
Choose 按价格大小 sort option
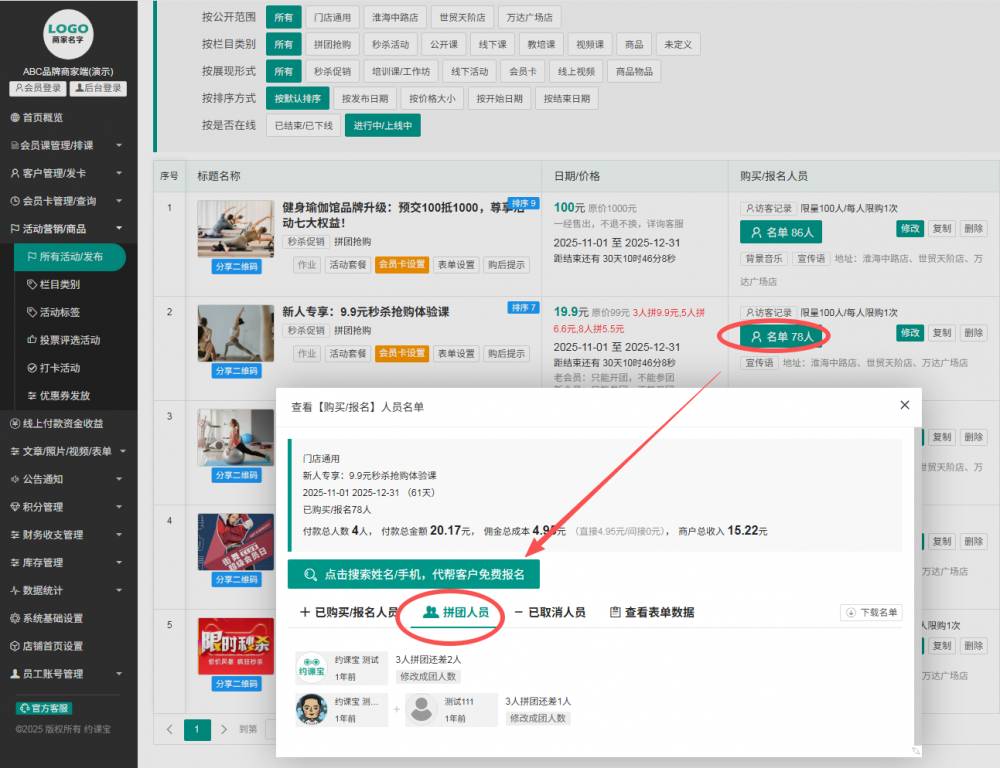[432, 98]
